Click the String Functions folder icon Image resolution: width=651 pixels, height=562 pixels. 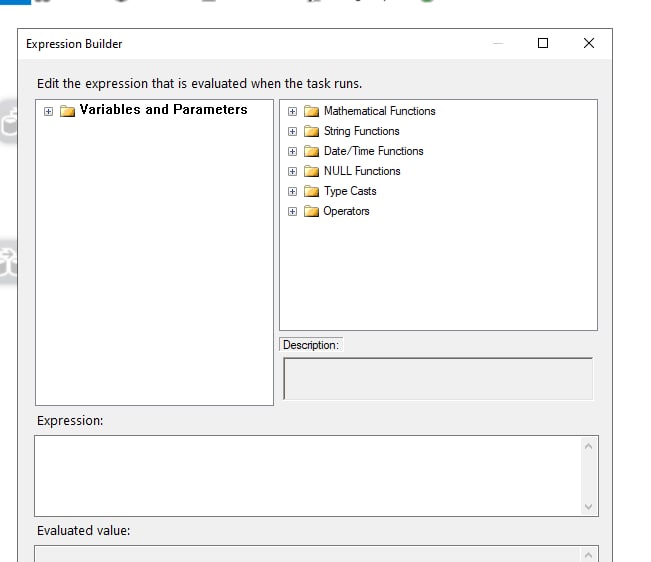click(x=311, y=131)
